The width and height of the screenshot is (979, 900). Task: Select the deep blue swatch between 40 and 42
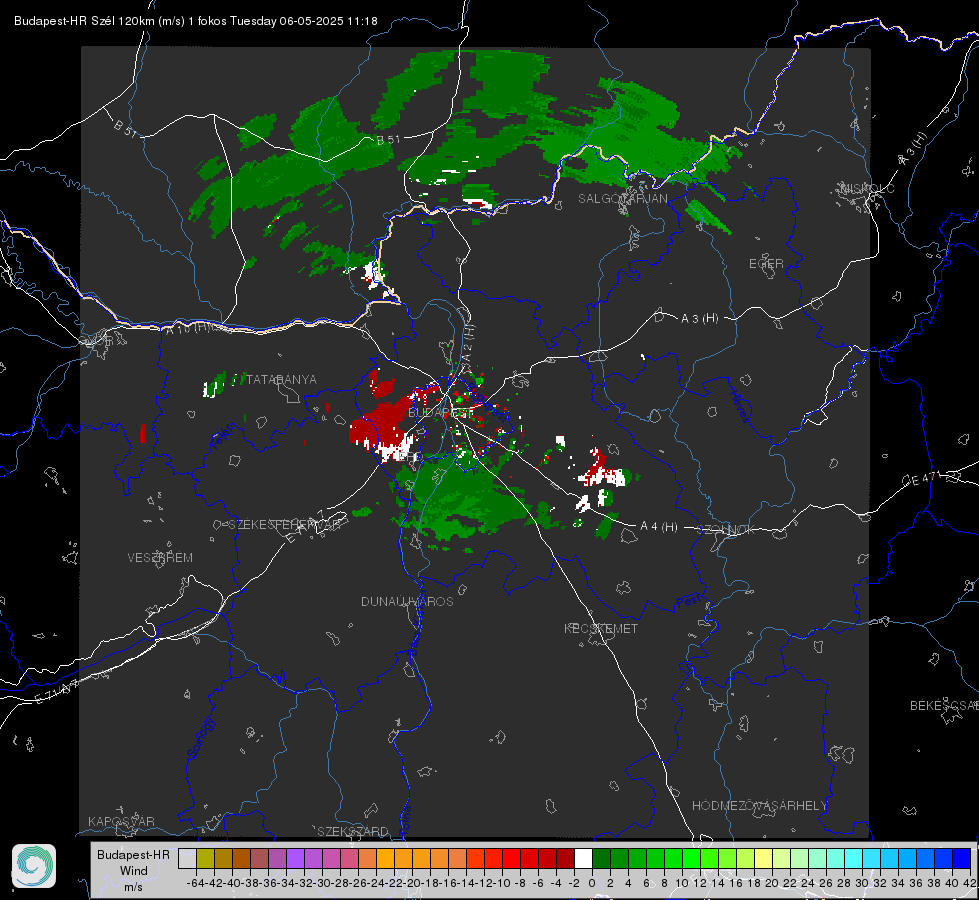click(x=962, y=858)
